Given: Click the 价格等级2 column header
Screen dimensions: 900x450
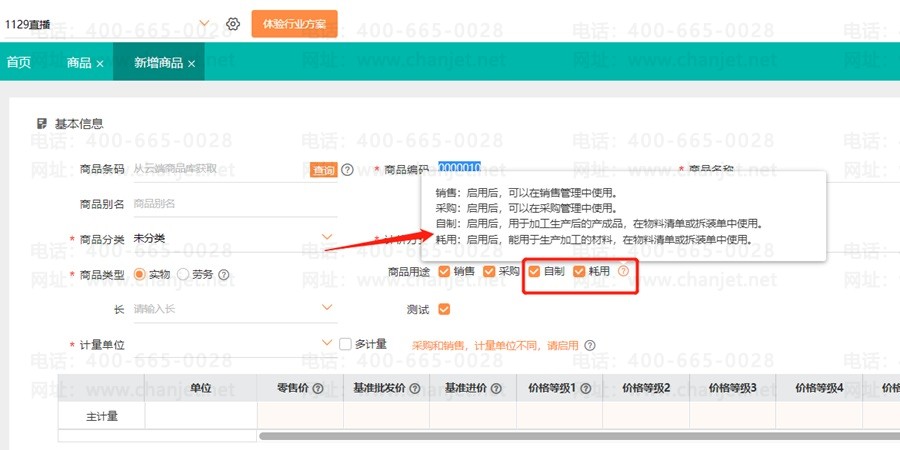Looking at the screenshot, I should (646, 389).
